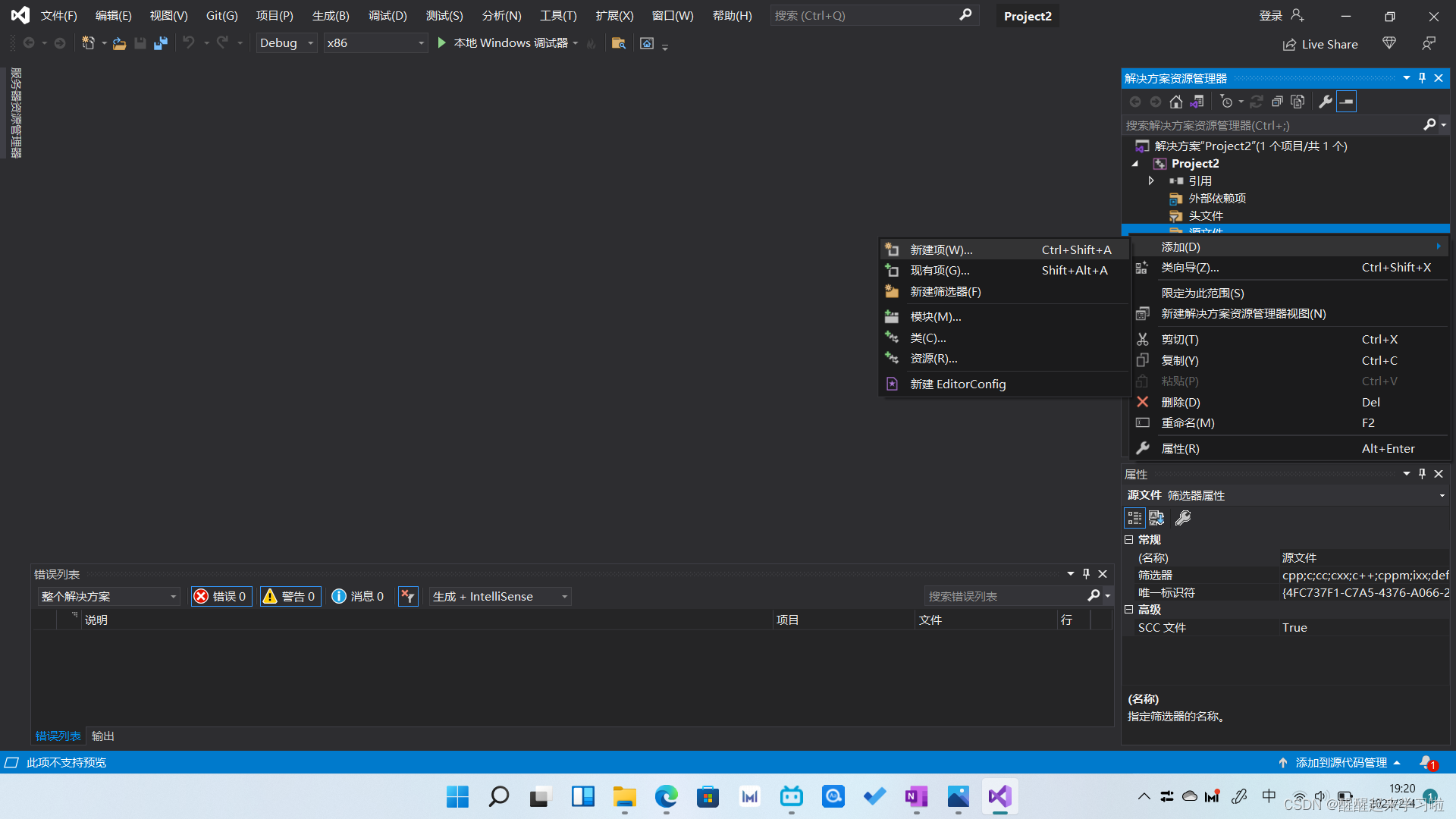Open the Git(G) menu
The image size is (1456, 819).
coord(221,15)
